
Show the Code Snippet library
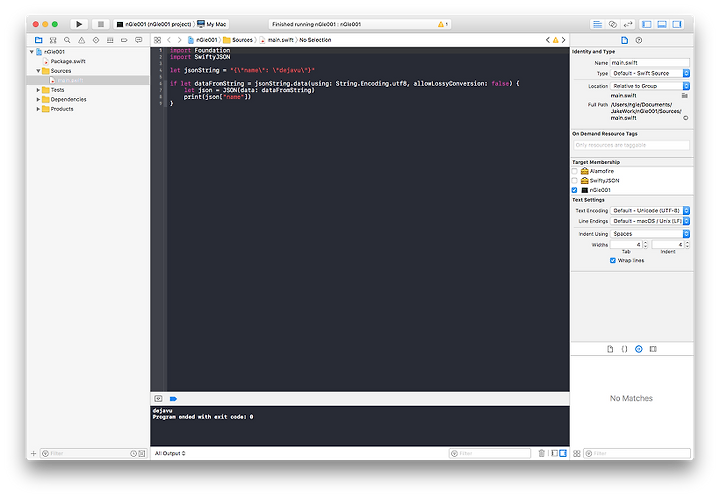click(x=624, y=349)
